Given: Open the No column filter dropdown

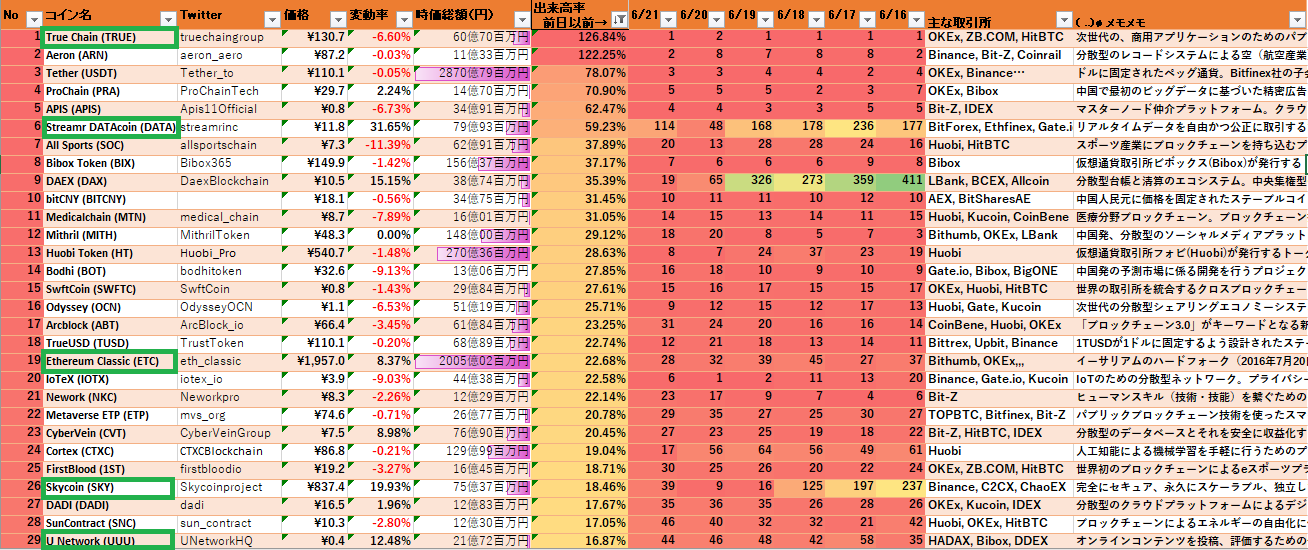Looking at the screenshot, I should tap(33, 18).
